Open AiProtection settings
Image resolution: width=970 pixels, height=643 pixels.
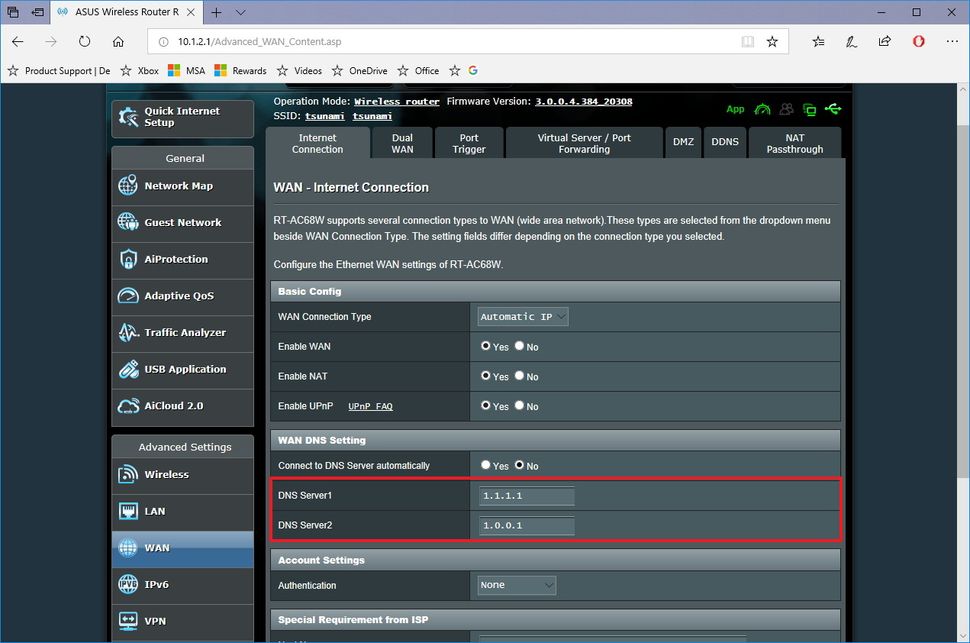(x=182, y=260)
